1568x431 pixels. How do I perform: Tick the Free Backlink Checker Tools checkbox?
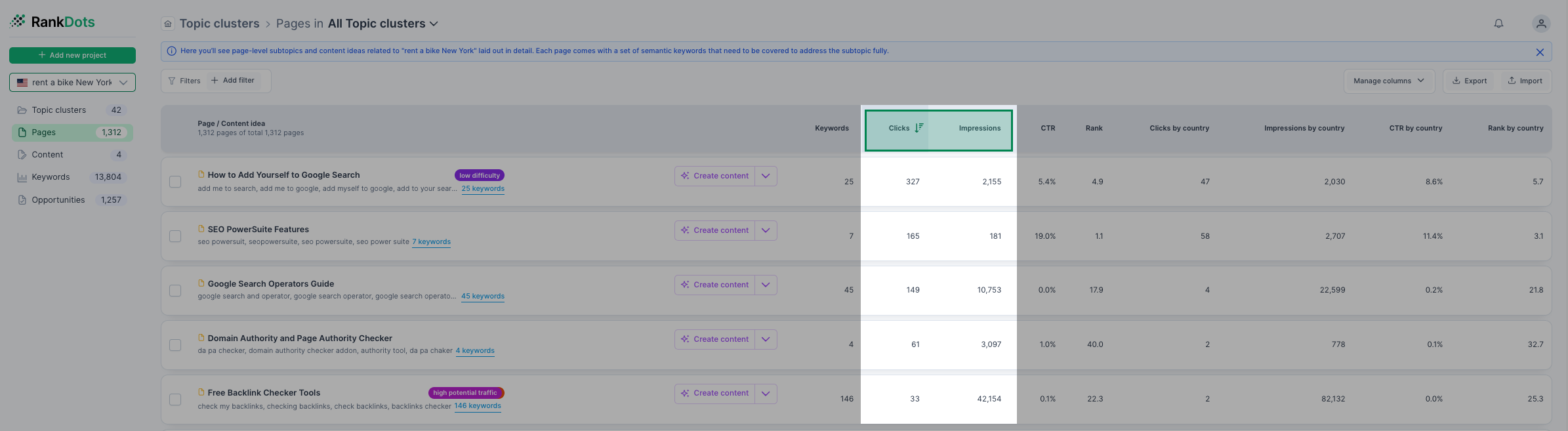175,400
